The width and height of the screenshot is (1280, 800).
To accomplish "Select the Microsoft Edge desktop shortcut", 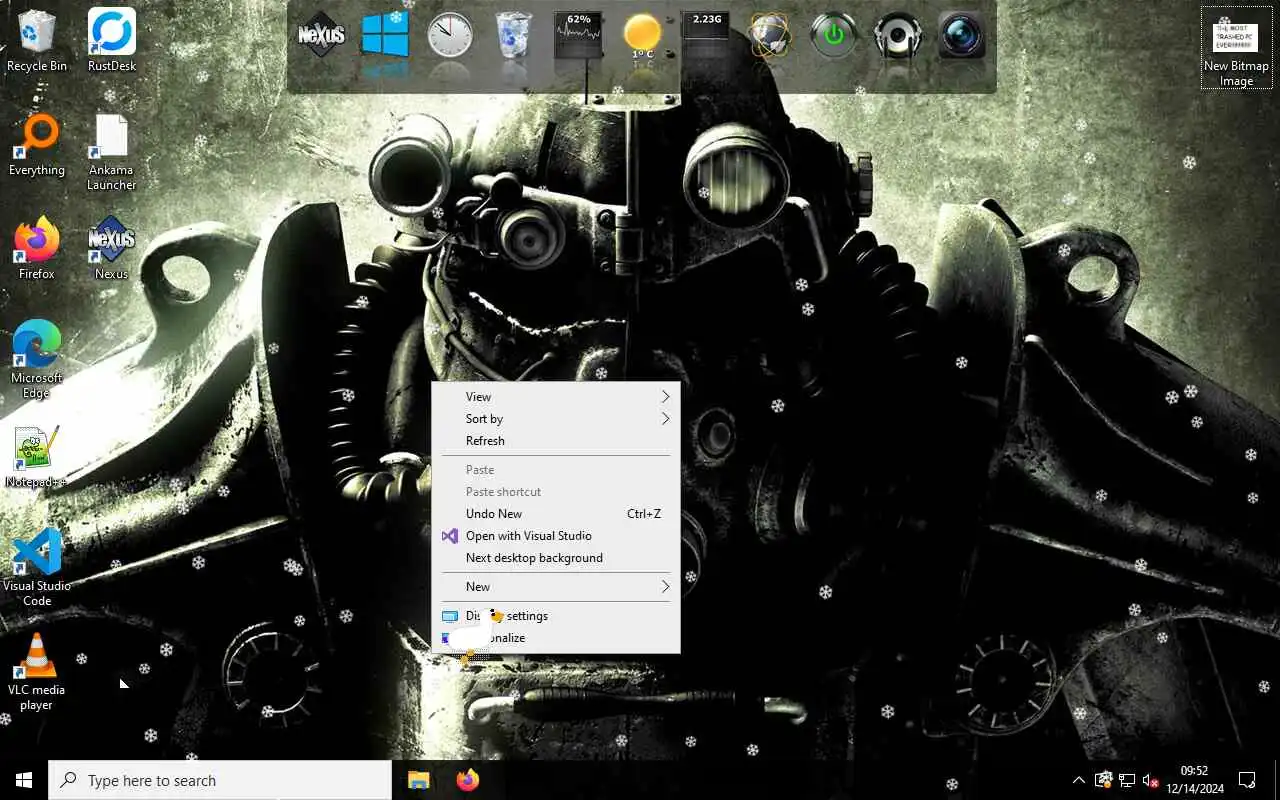I will [37, 360].
